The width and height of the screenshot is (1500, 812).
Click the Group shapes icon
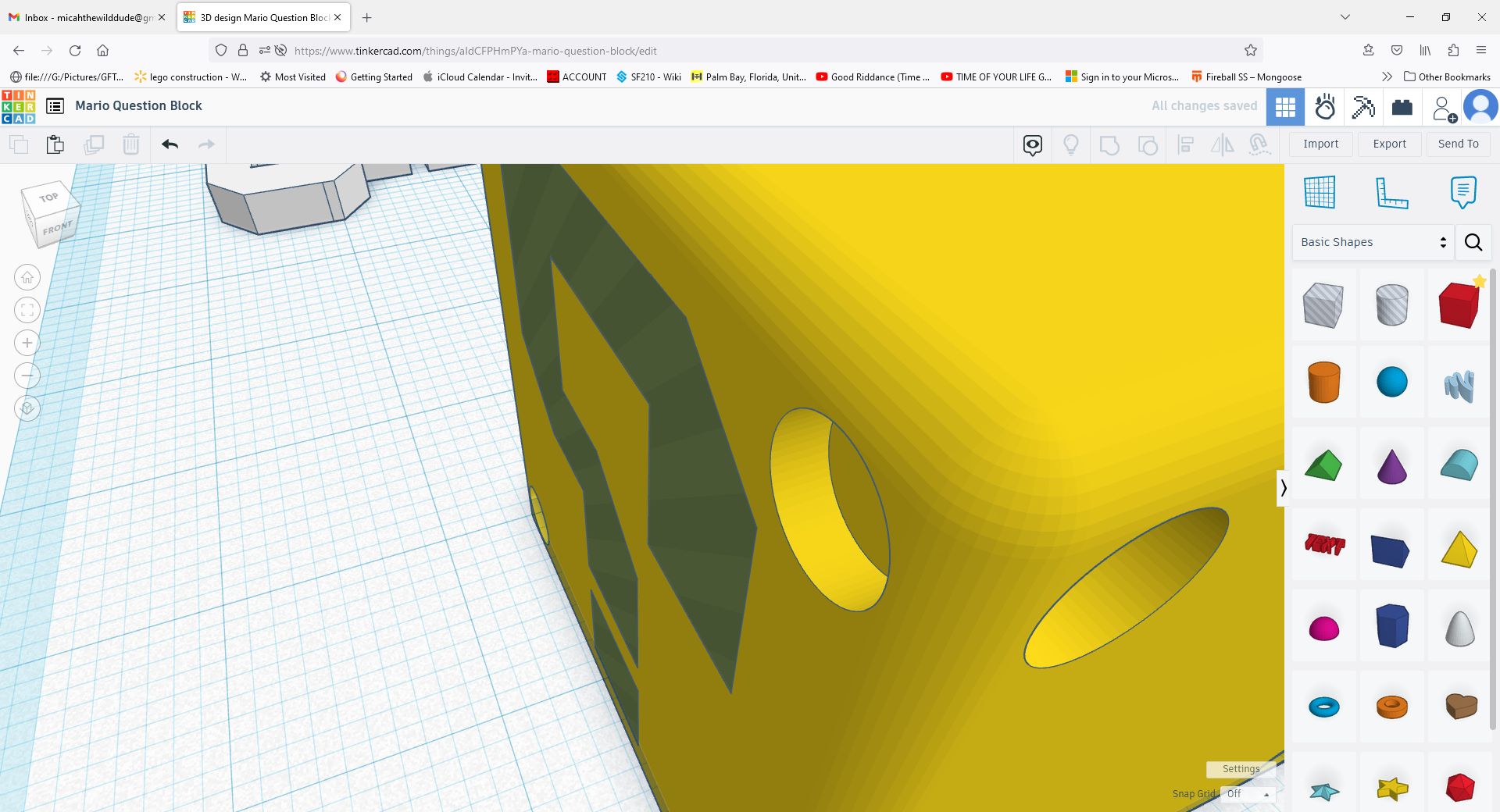click(1109, 144)
